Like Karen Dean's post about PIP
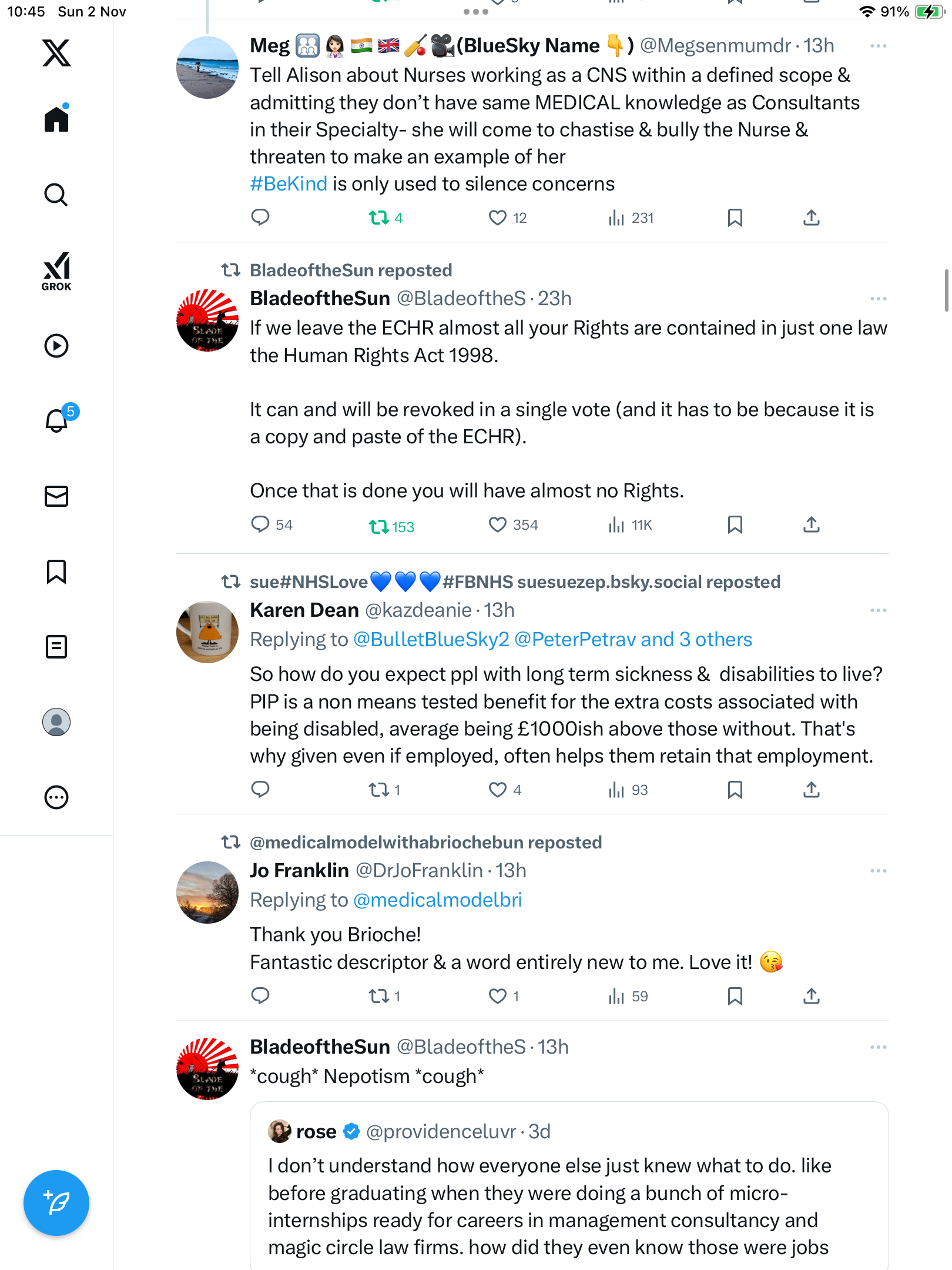Image resolution: width=952 pixels, height=1270 pixels. (498, 790)
